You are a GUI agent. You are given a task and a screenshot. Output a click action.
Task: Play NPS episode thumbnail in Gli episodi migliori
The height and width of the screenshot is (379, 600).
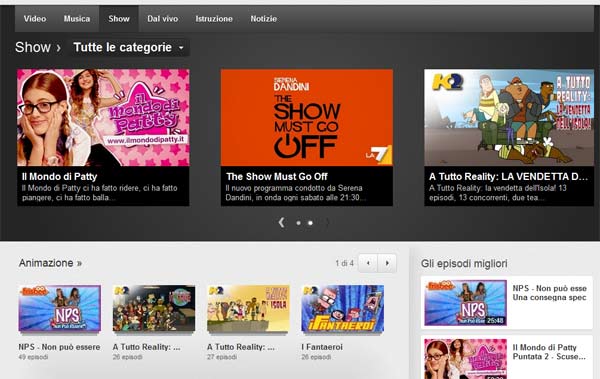coord(466,303)
